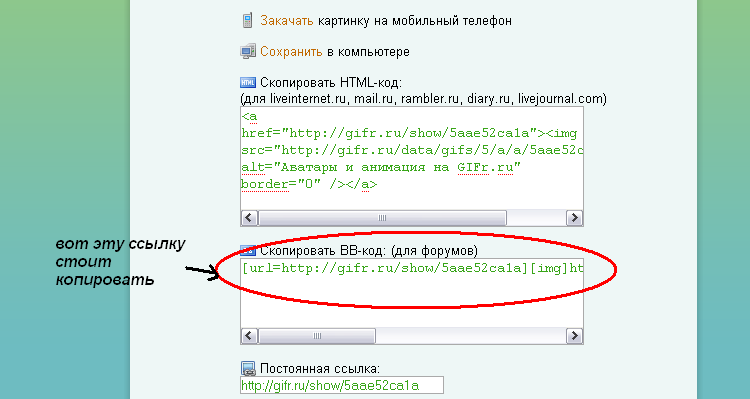
Task: Click the text 'Скопировать HTML-код:'
Action: (331, 82)
